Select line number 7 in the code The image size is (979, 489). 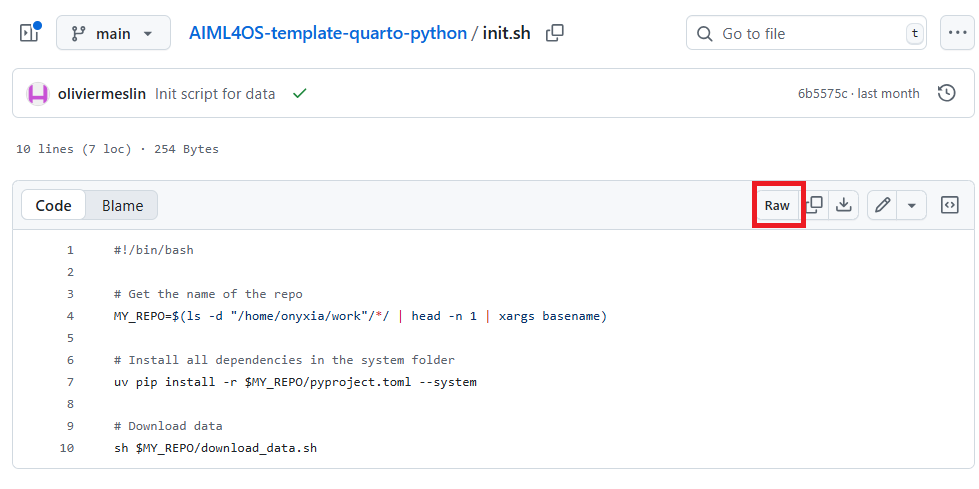tap(70, 382)
